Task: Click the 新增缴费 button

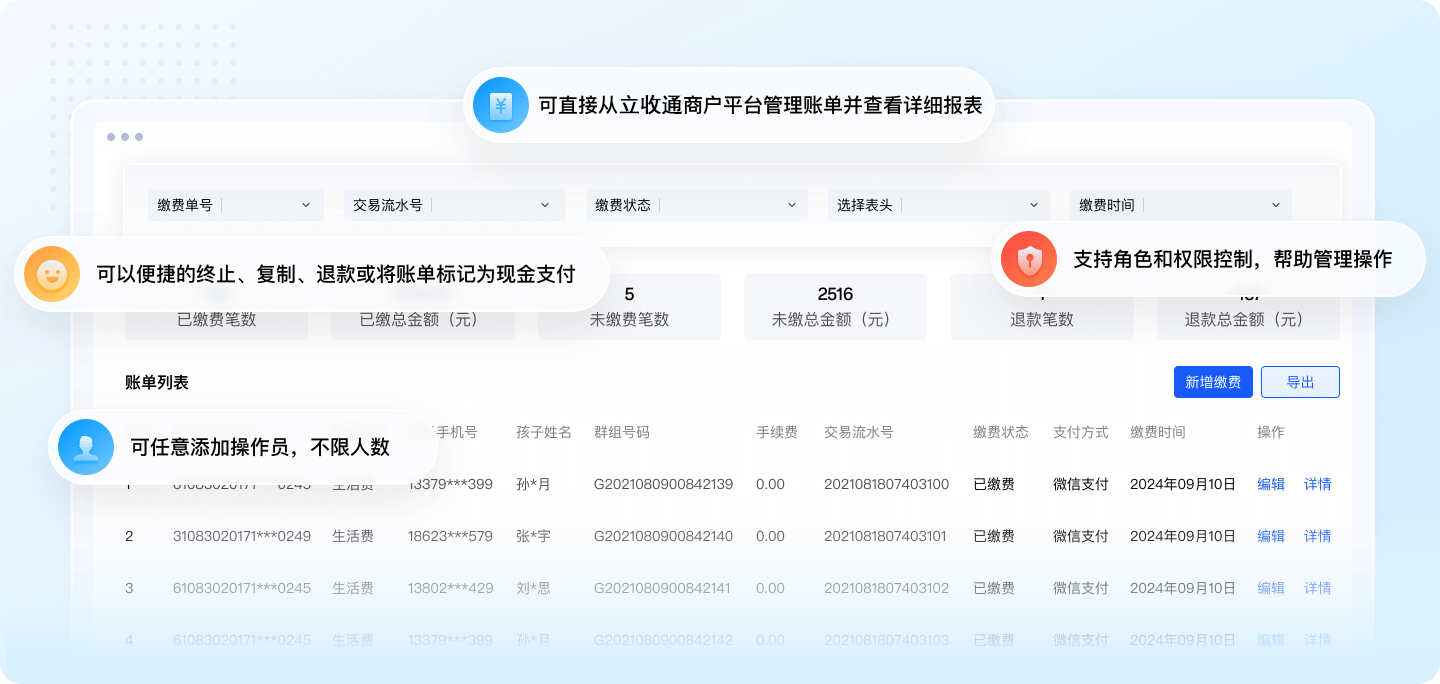Action: point(1213,382)
